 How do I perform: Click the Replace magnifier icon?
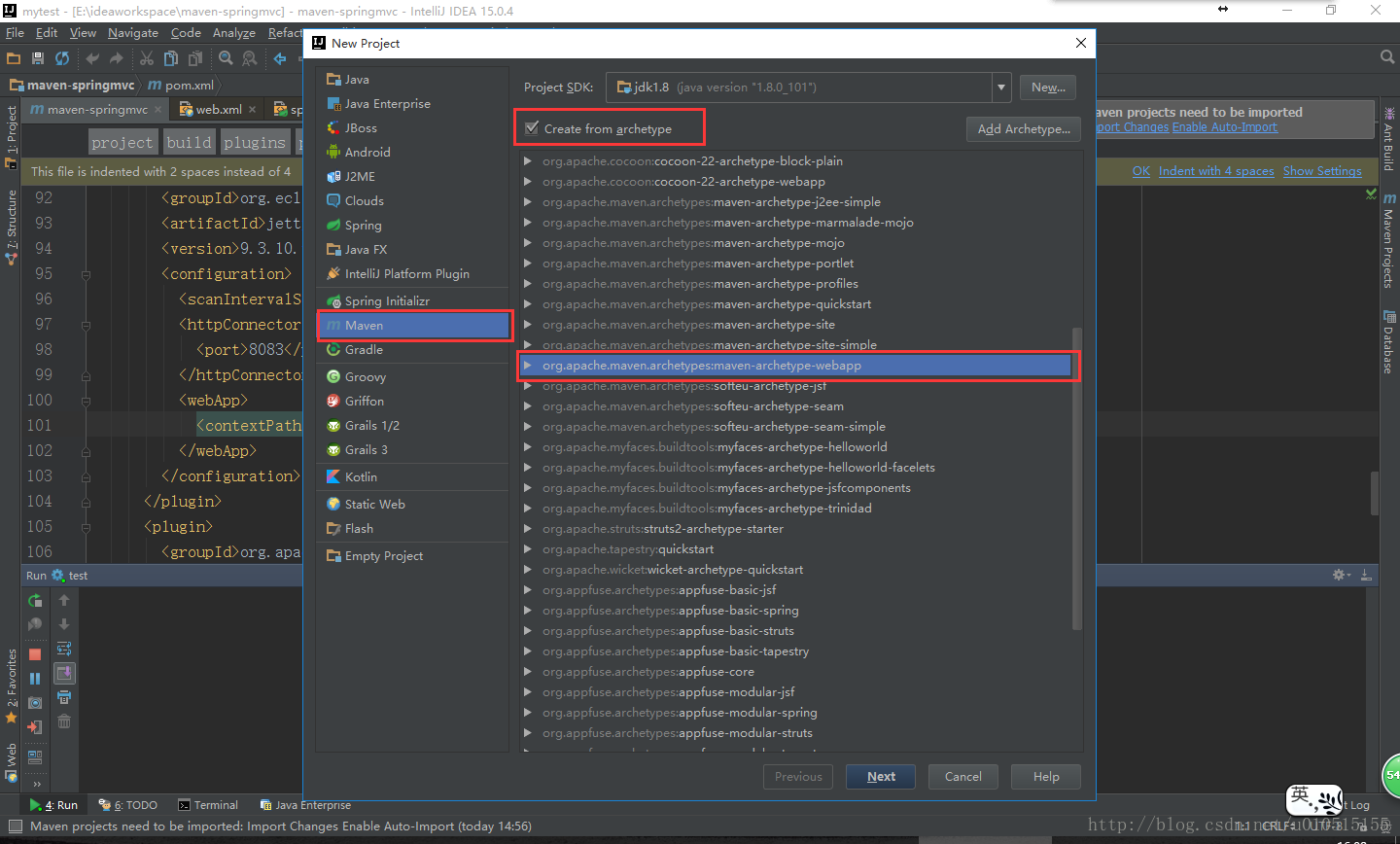click(x=250, y=58)
